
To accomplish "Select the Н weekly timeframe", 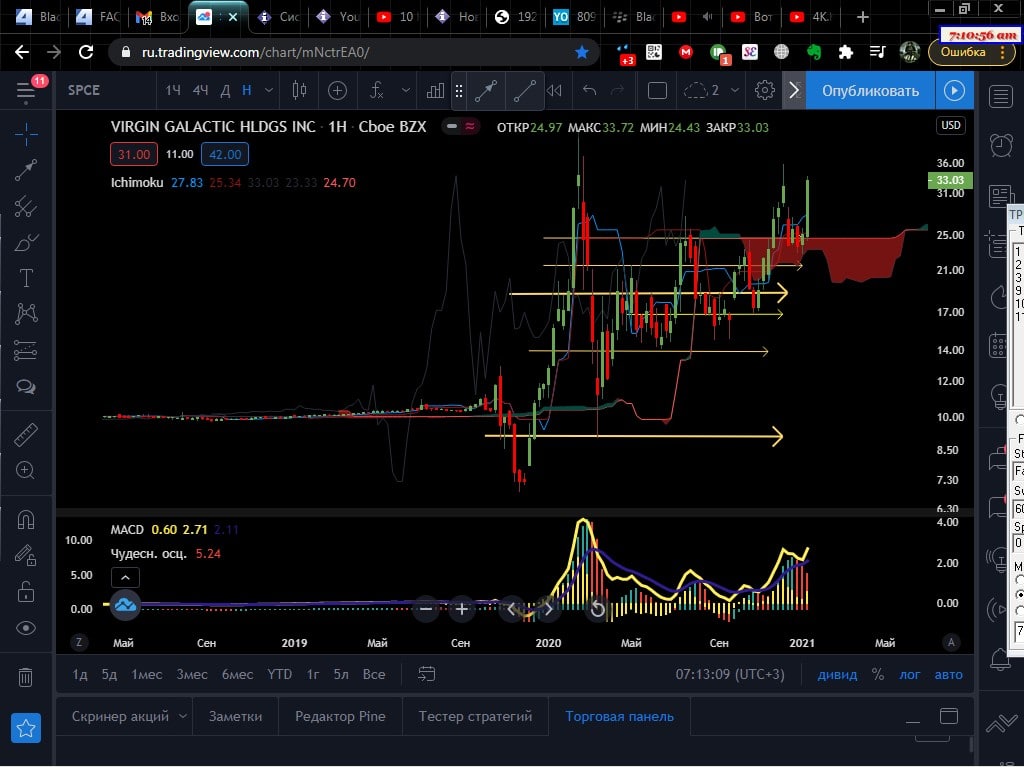I will (x=247, y=91).
